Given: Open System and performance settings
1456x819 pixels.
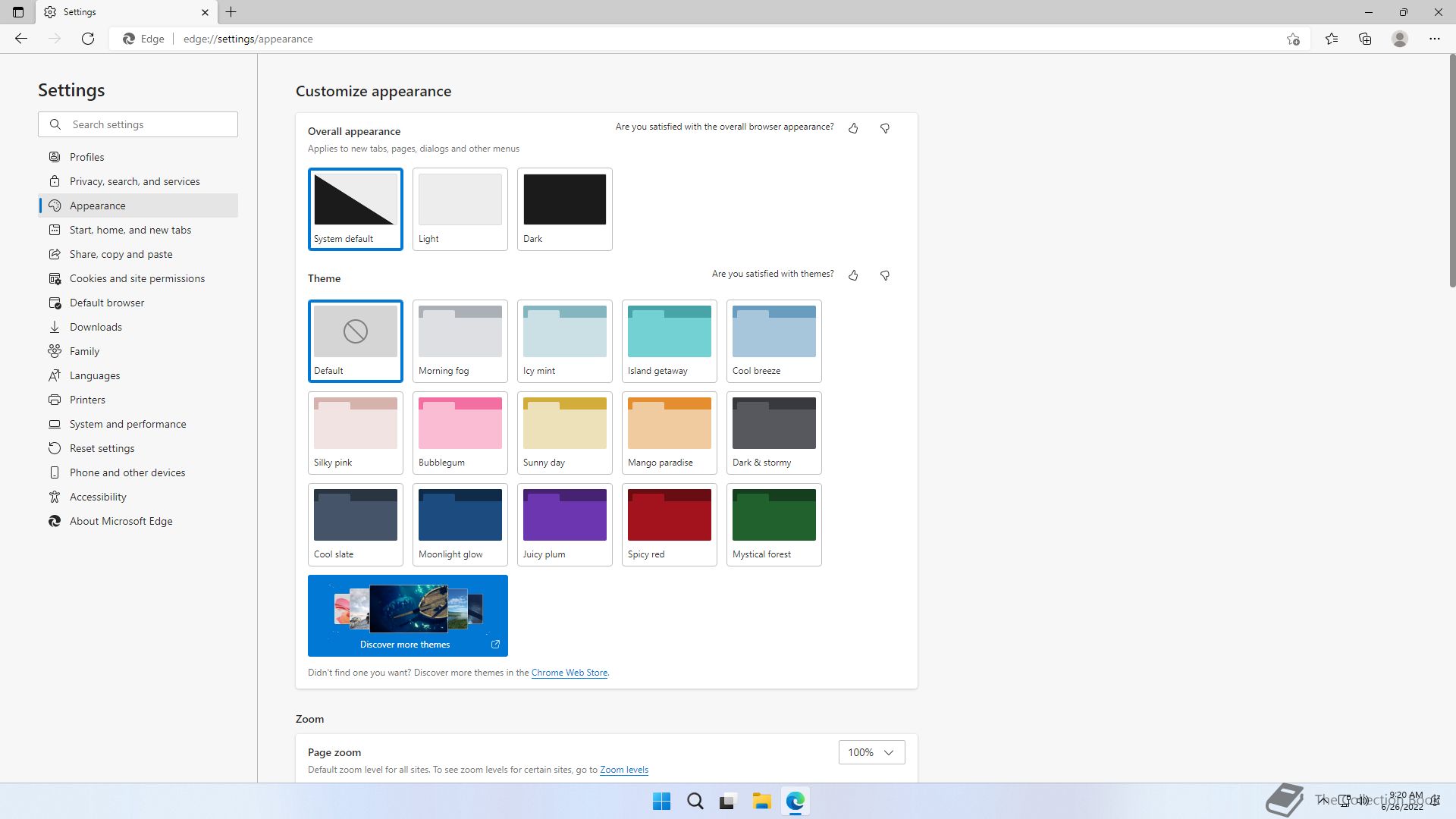Looking at the screenshot, I should (127, 424).
